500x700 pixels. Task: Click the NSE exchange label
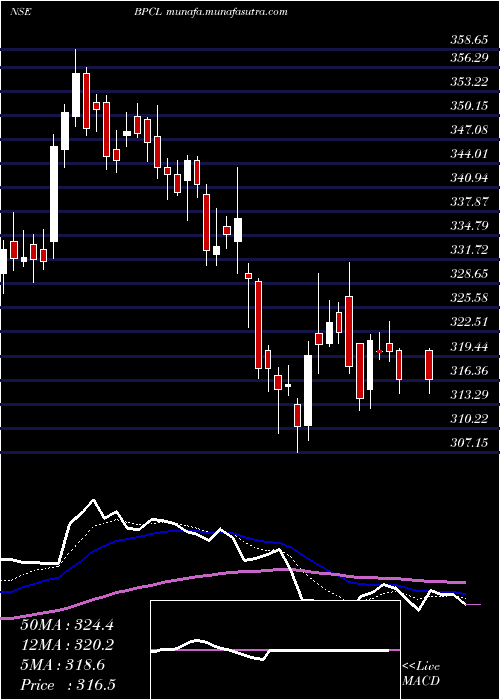[x=20, y=12]
